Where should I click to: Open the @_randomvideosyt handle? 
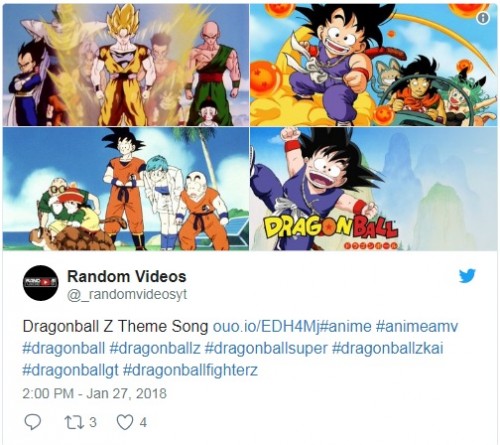click(x=127, y=295)
